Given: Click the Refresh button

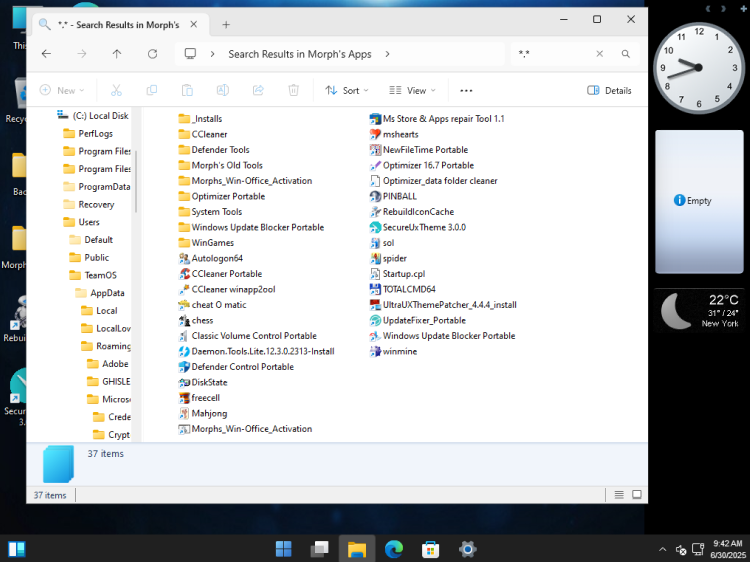Looking at the screenshot, I should [x=152, y=54].
